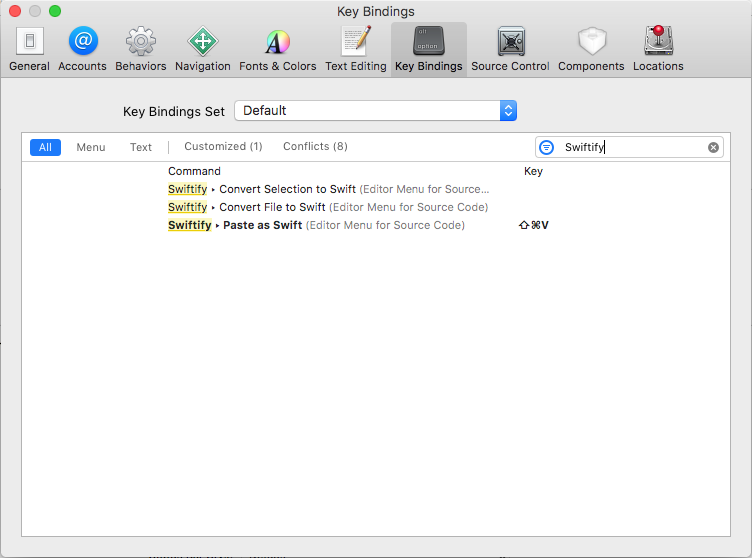The width and height of the screenshot is (752, 558).
Task: Select Paste as Swift command
Action: coord(316,225)
